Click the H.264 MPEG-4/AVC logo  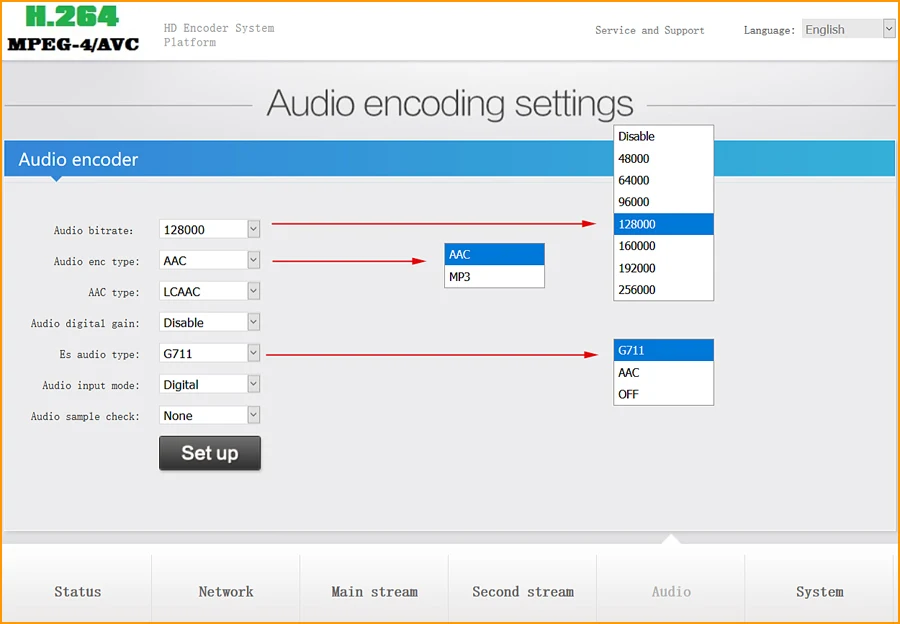(73, 29)
